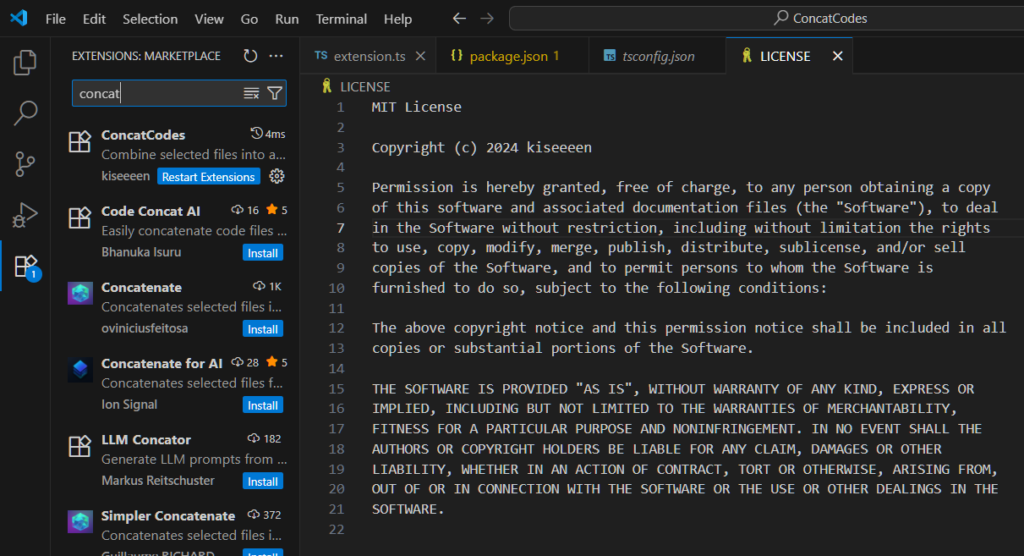Image resolution: width=1024 pixels, height=556 pixels.
Task: Install the Concatenate for AI extension
Action: coord(263,405)
